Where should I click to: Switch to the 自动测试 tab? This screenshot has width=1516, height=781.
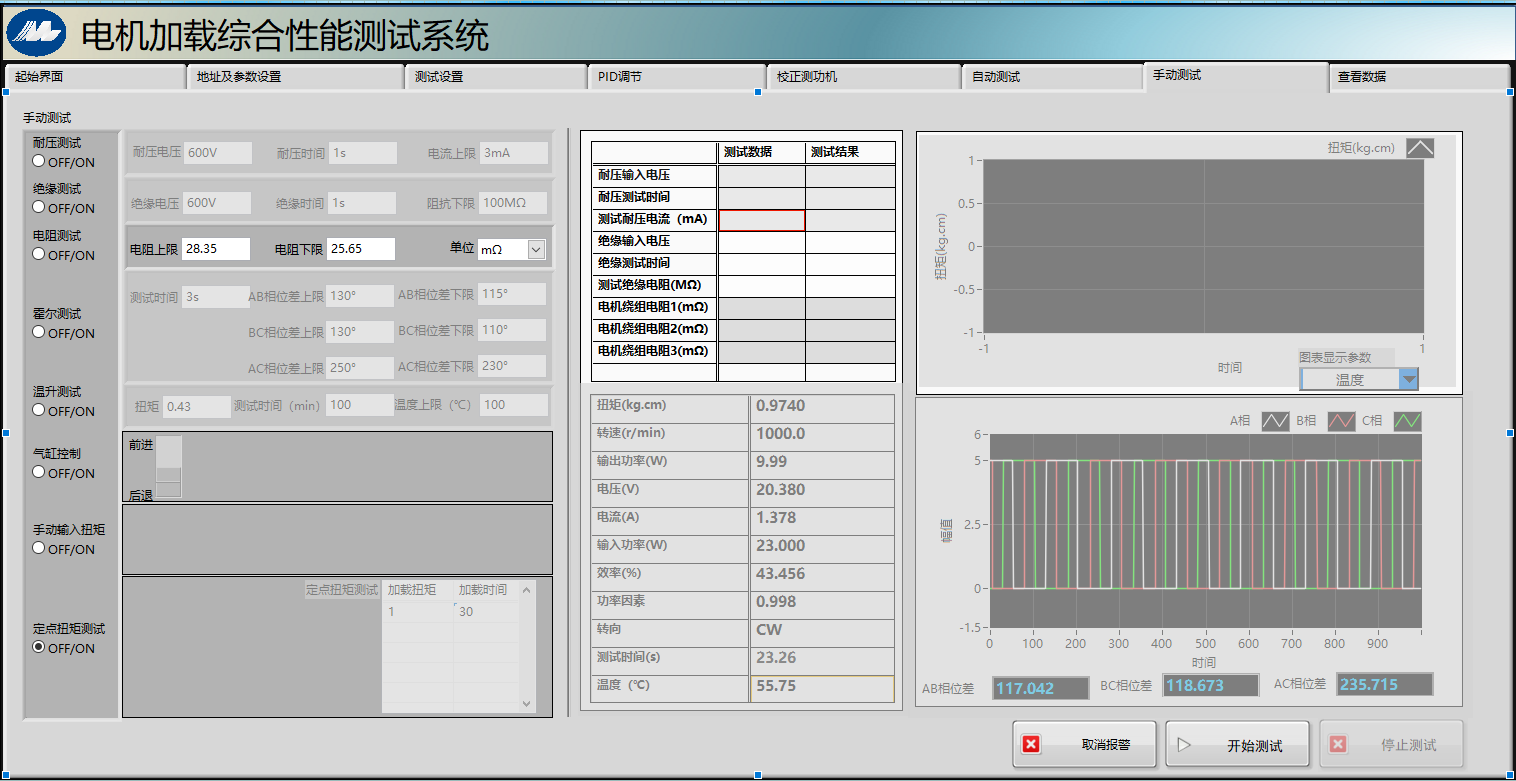coord(1052,77)
